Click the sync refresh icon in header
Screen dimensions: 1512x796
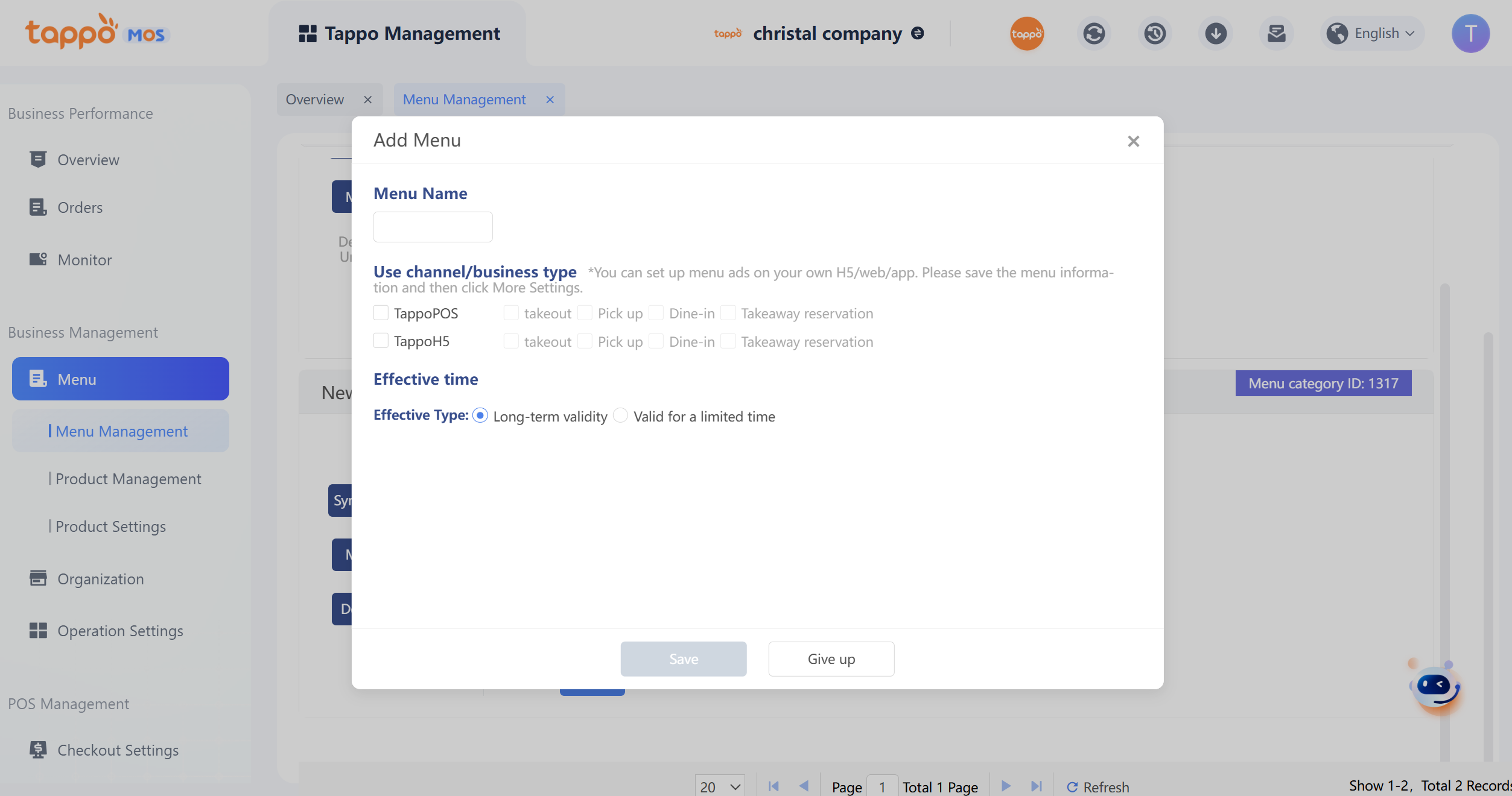click(1094, 34)
